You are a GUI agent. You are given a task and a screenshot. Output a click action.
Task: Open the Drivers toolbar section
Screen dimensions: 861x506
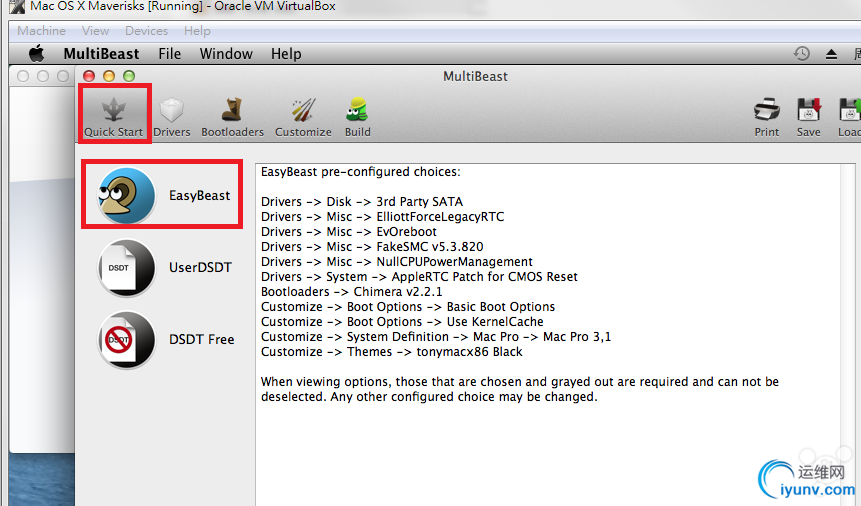(x=172, y=116)
